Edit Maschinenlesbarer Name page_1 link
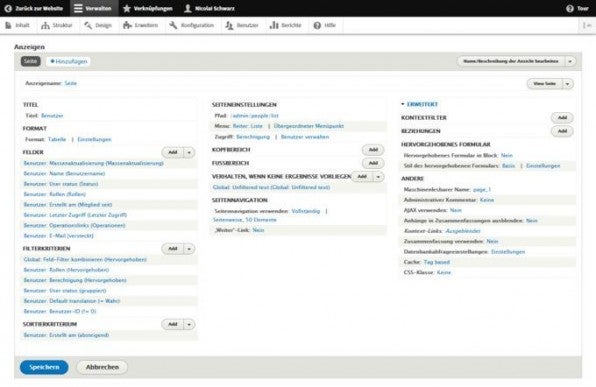Viewport: 596px width, 387px height. pos(482,190)
